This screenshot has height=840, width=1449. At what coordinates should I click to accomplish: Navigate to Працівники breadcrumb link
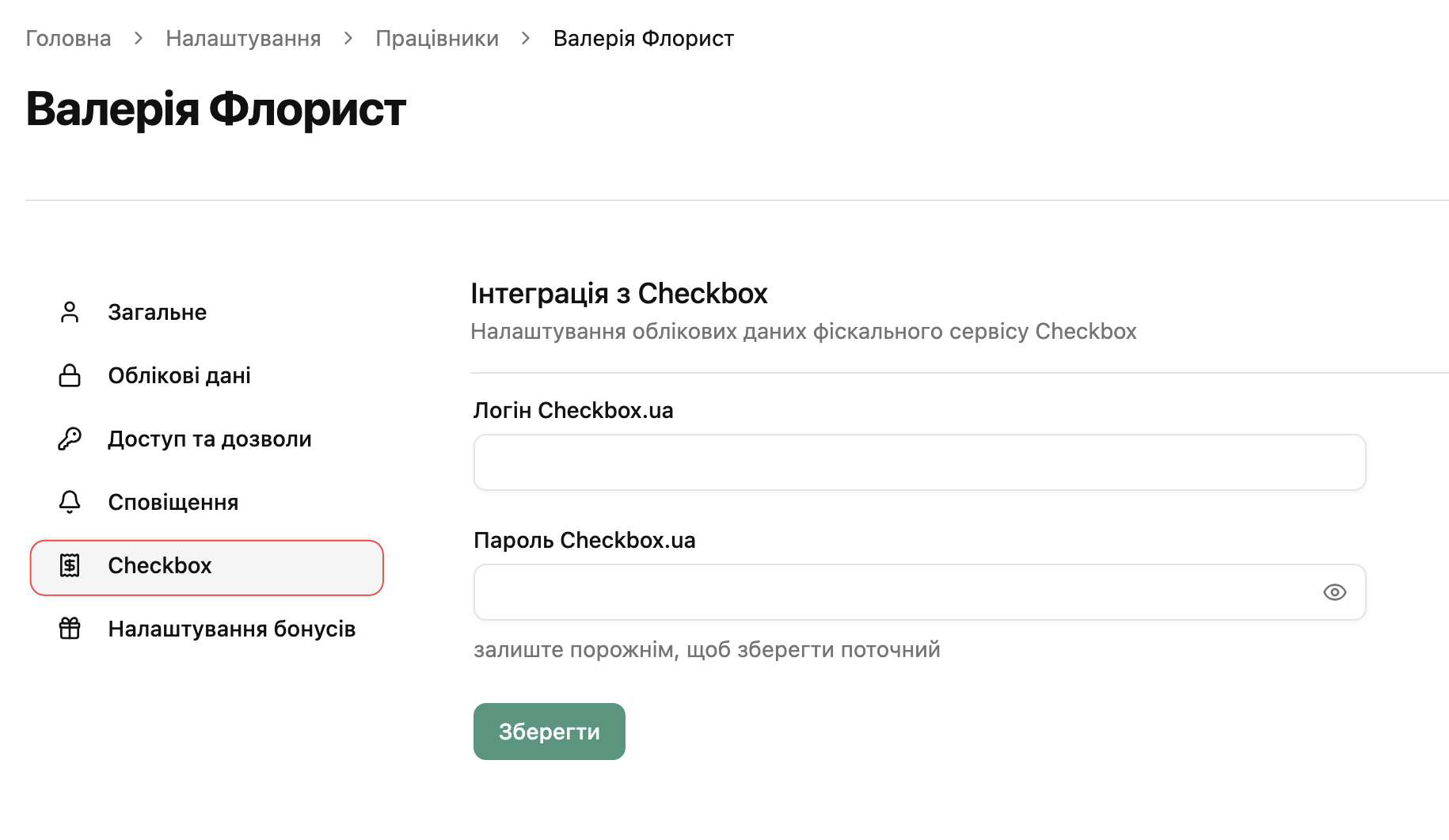[437, 38]
